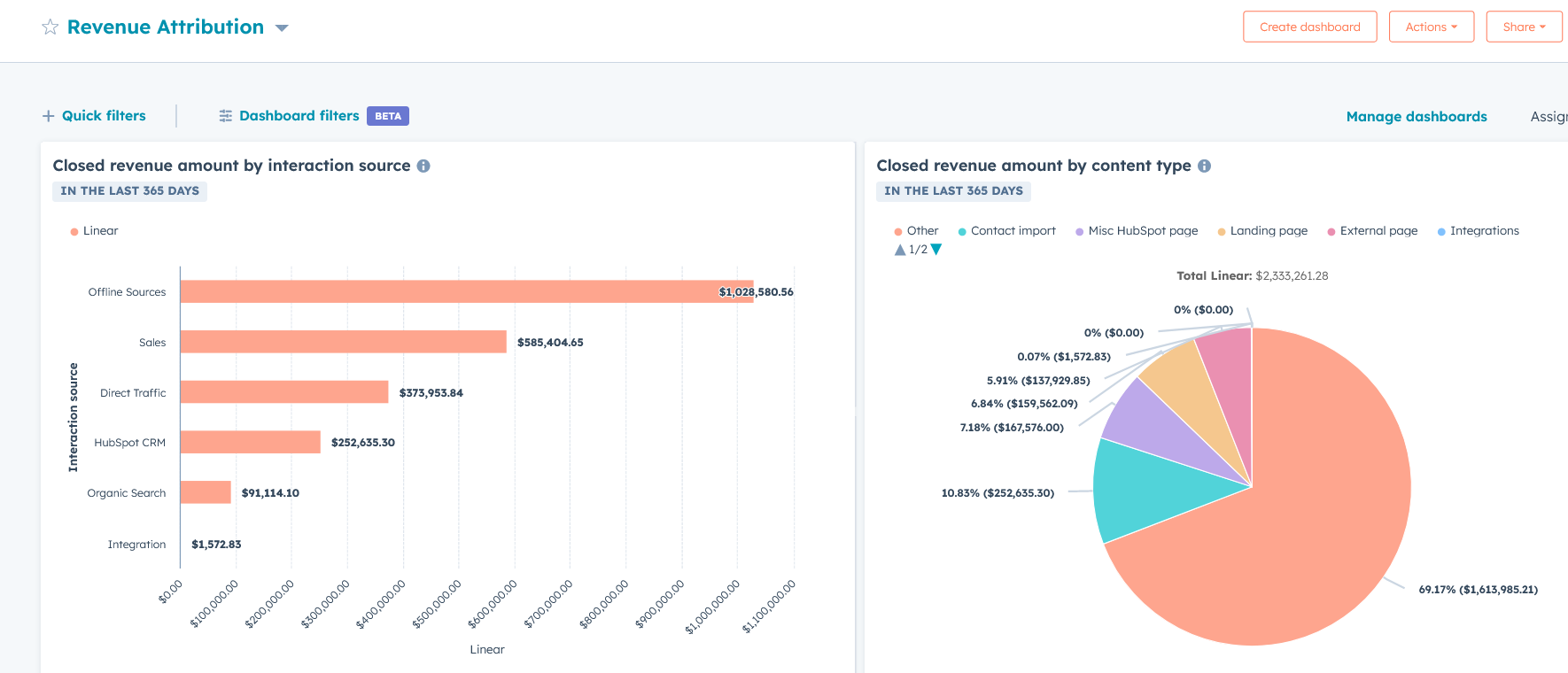Click the $1,028,580.56 value label
This screenshot has width=1568, height=673.
[x=756, y=292]
